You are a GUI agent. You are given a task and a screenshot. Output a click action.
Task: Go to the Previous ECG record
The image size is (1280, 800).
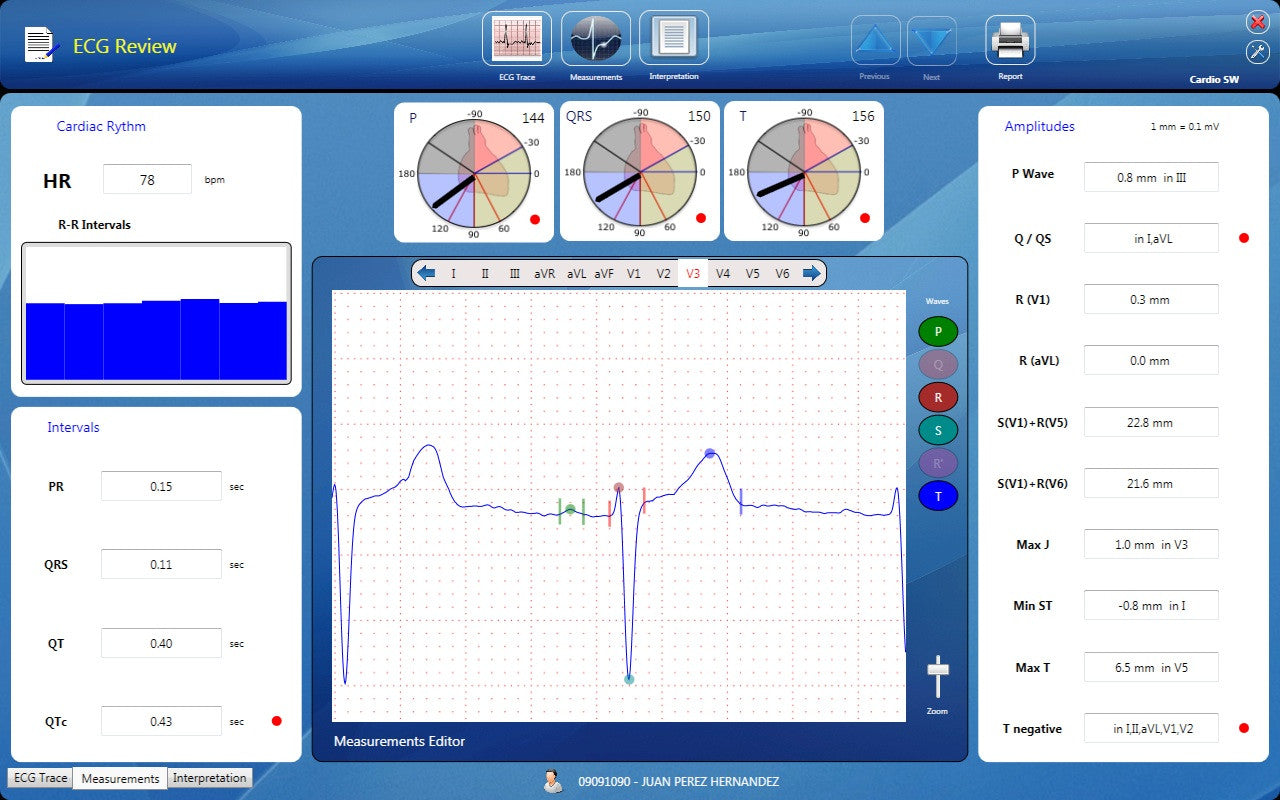(875, 42)
